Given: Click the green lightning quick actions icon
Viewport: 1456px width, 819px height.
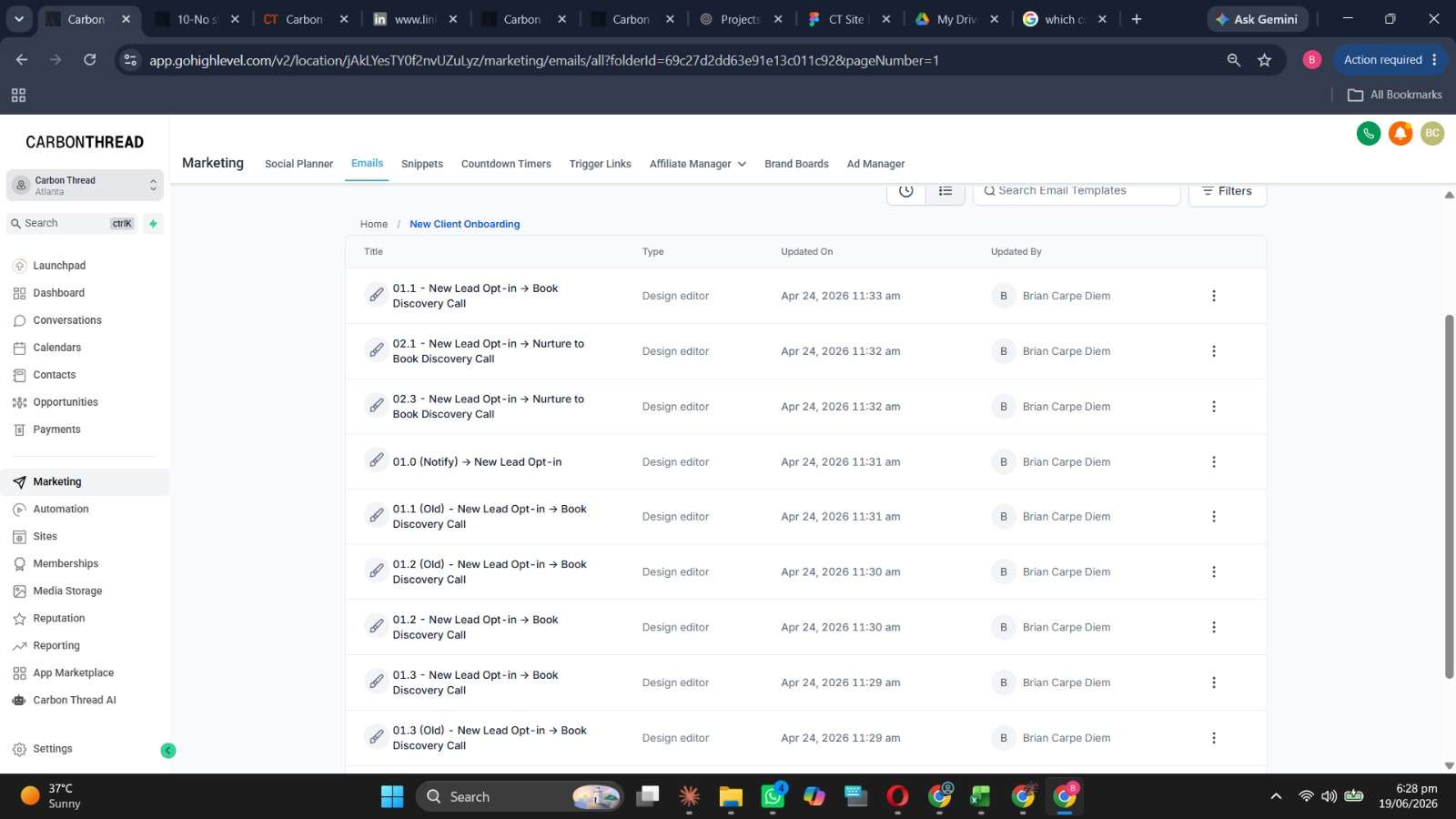Looking at the screenshot, I should (x=153, y=224).
